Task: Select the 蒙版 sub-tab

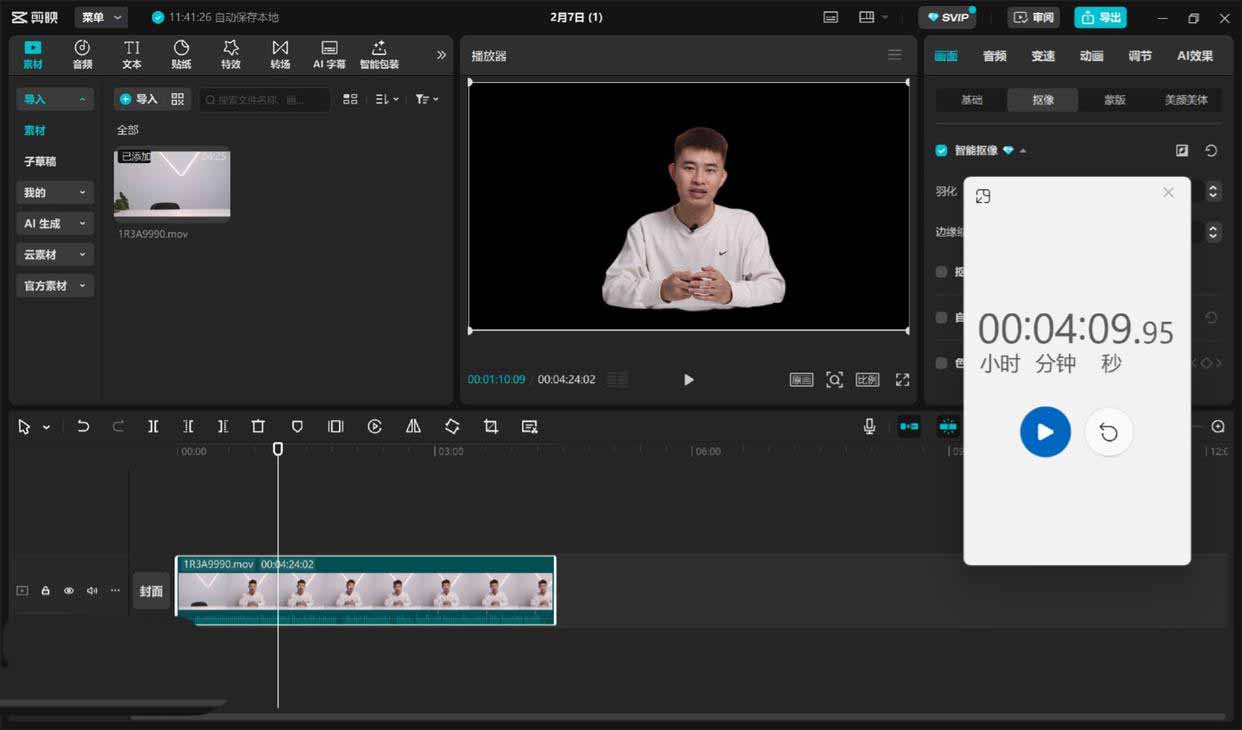Action: (1114, 100)
